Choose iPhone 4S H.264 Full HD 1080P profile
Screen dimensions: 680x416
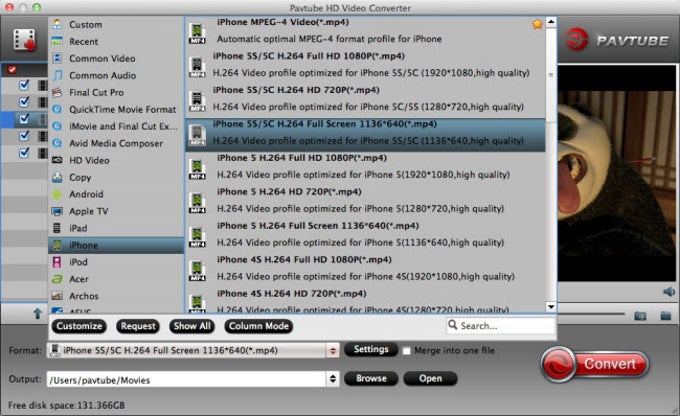[x=365, y=268]
